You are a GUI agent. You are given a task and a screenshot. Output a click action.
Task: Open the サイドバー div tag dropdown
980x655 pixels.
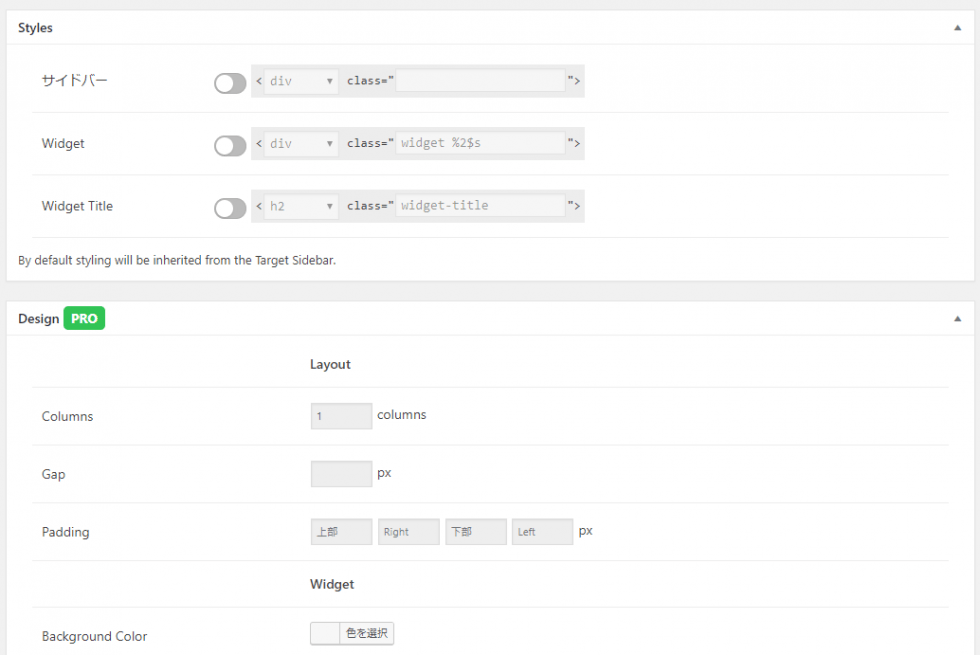[x=302, y=81]
